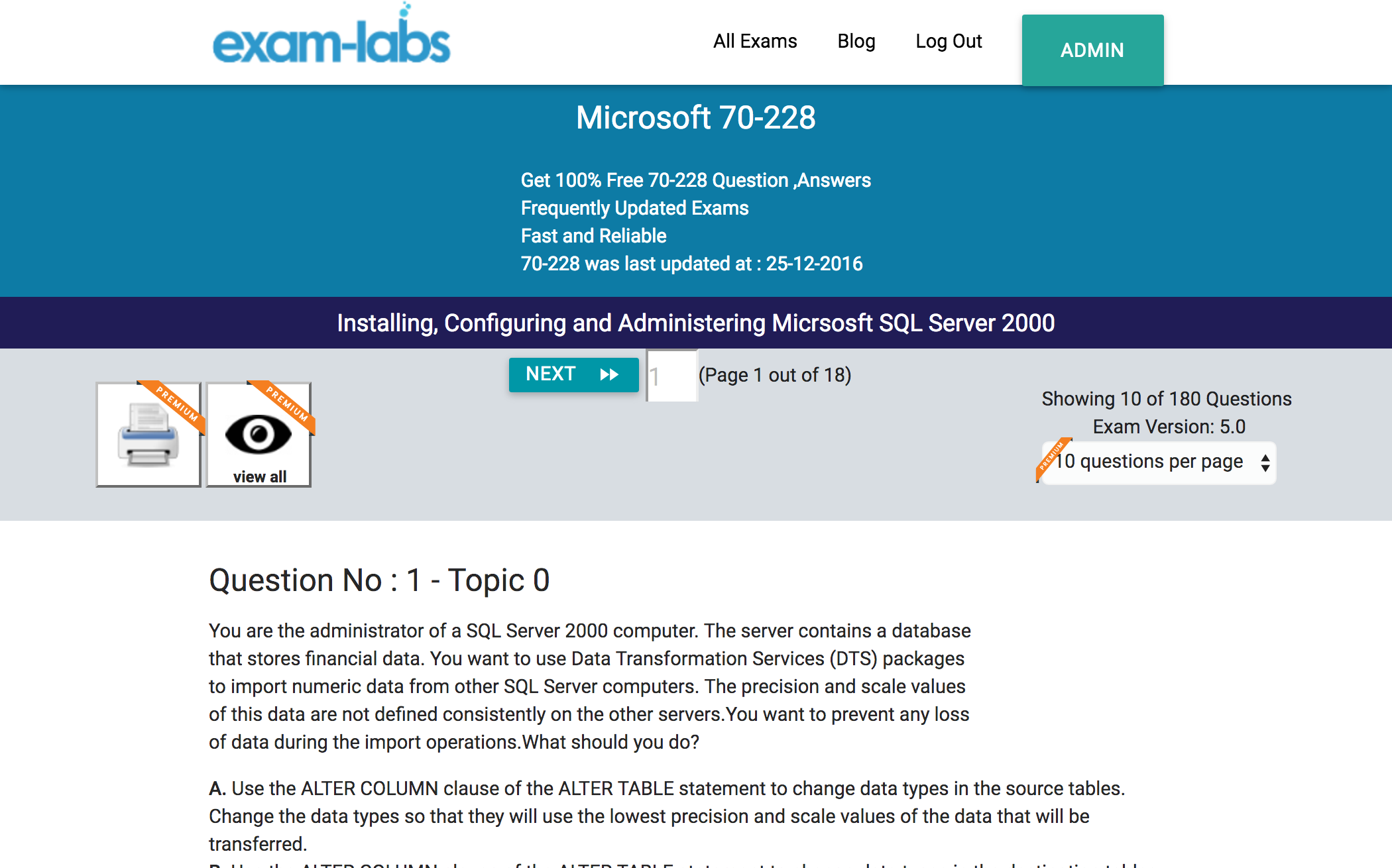Click '70-228 was last updated at' line
1392x868 pixels.
click(x=691, y=264)
